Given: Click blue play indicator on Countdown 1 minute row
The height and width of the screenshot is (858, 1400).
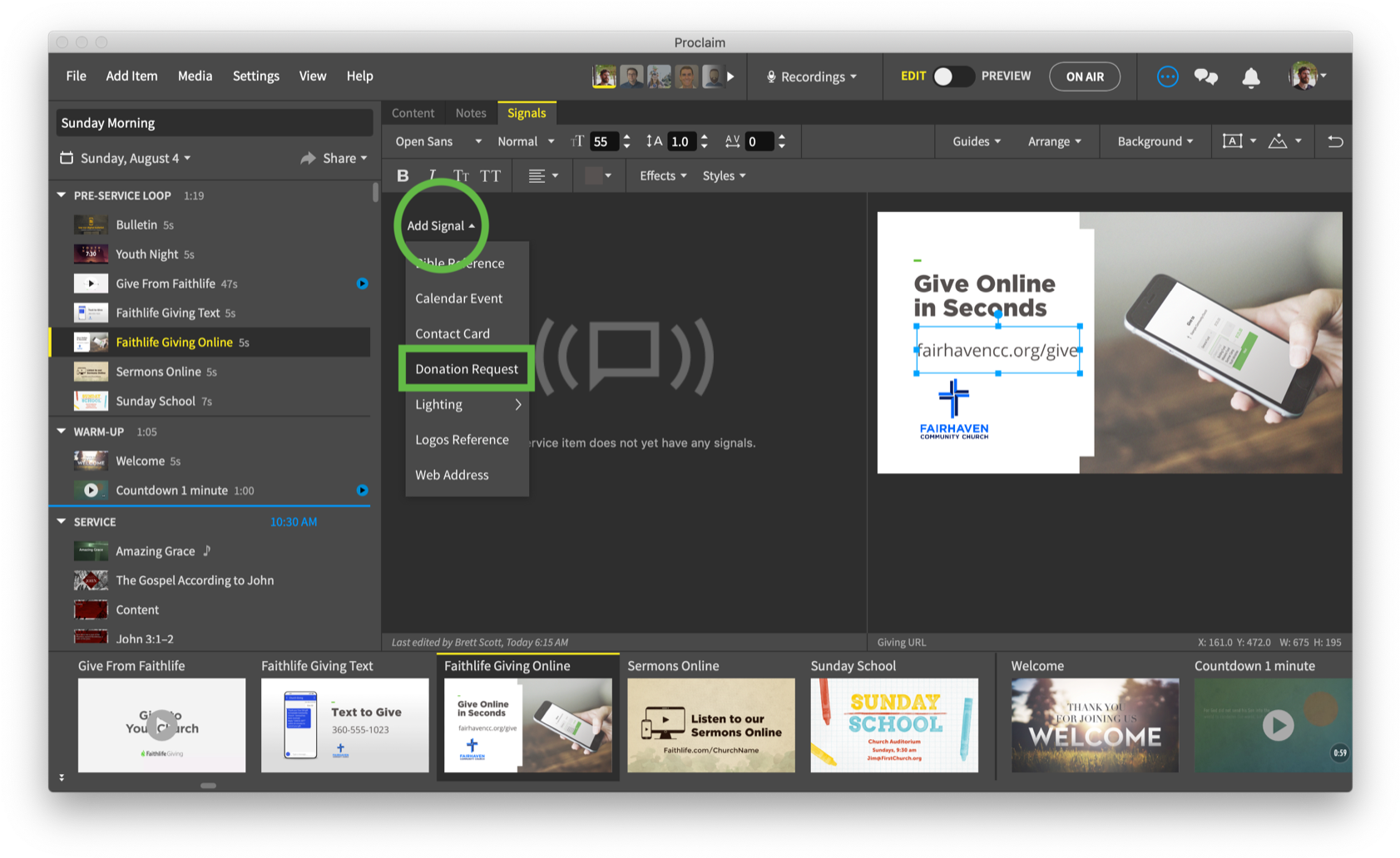Looking at the screenshot, I should [x=362, y=491].
